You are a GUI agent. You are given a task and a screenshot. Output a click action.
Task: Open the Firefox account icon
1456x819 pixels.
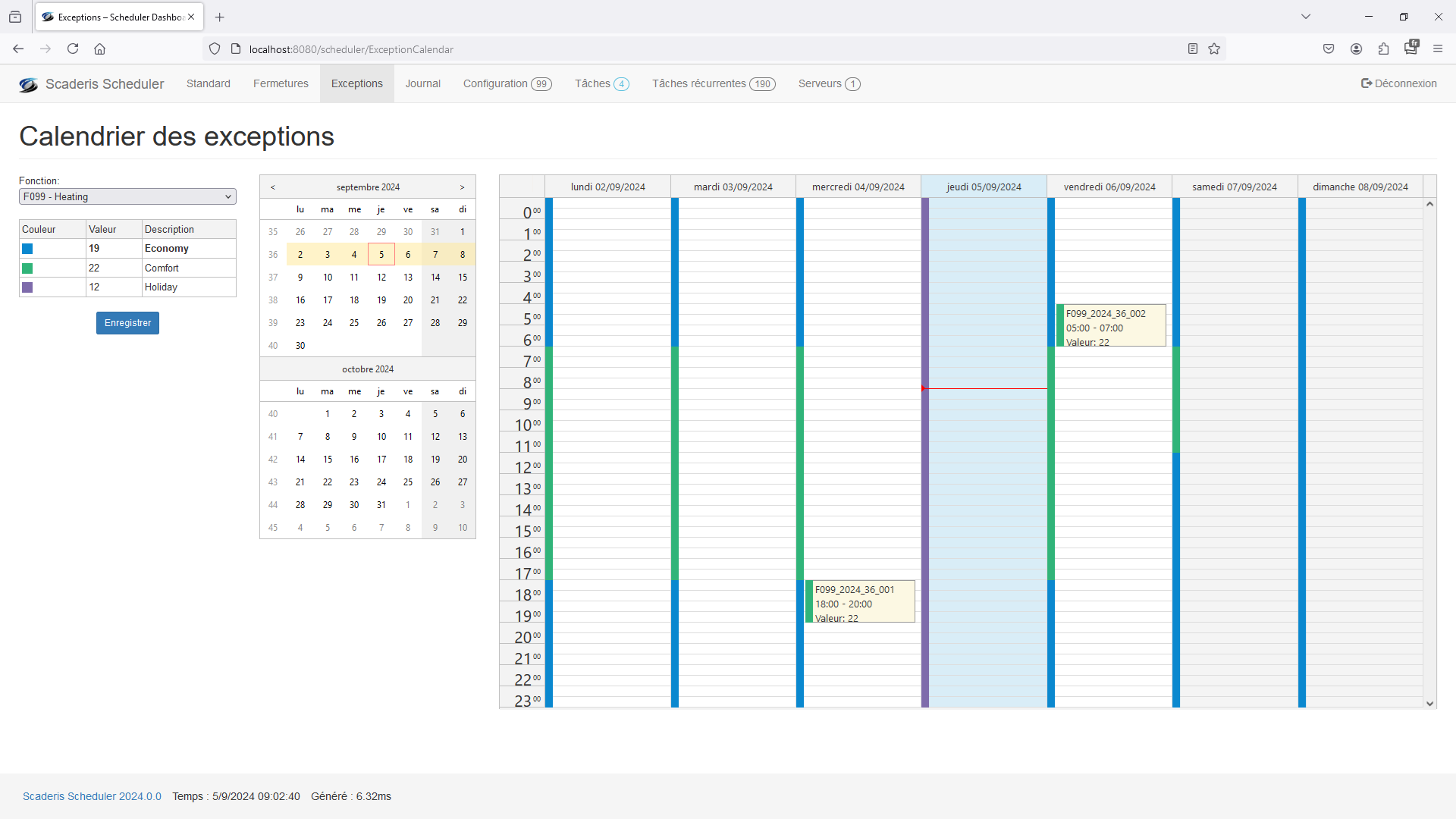point(1356,49)
